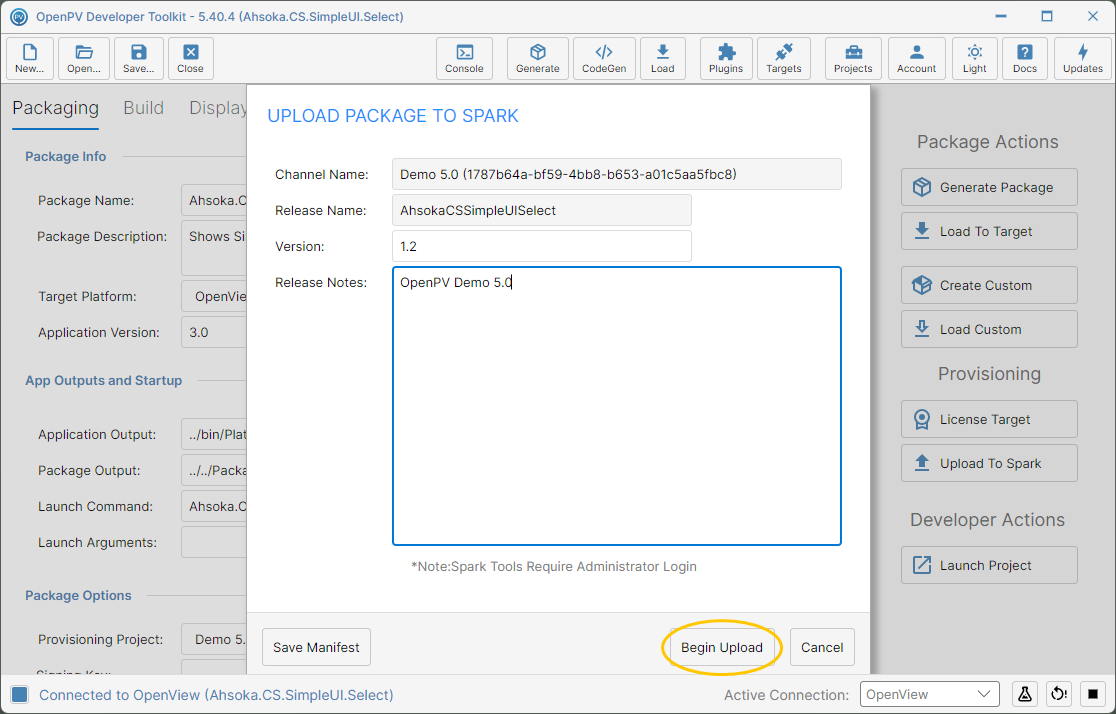The height and width of the screenshot is (714, 1116).
Task: Switch to the Build tab
Action: pos(144,108)
